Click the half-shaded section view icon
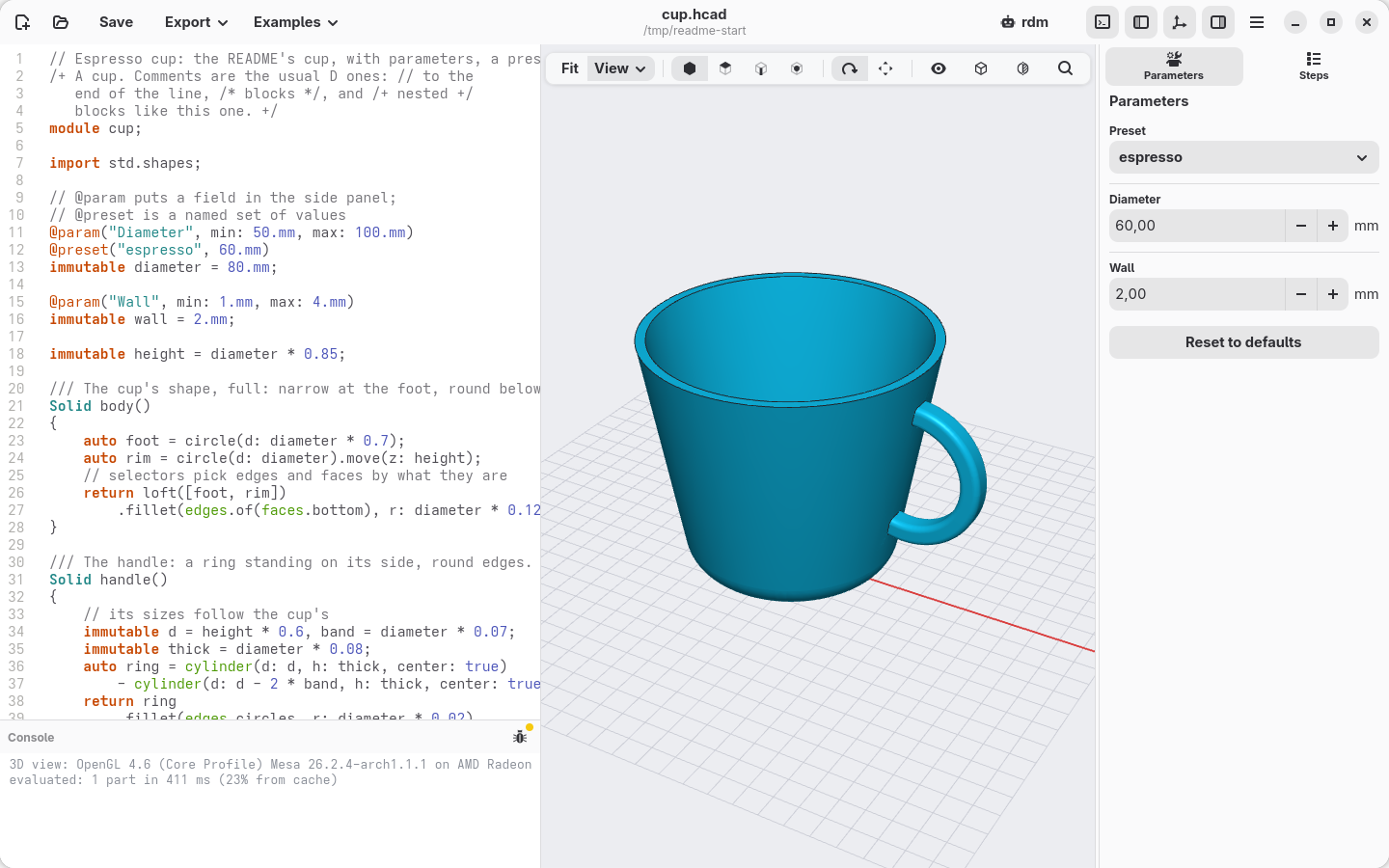Screen dimensions: 1389x868 click(1023, 68)
